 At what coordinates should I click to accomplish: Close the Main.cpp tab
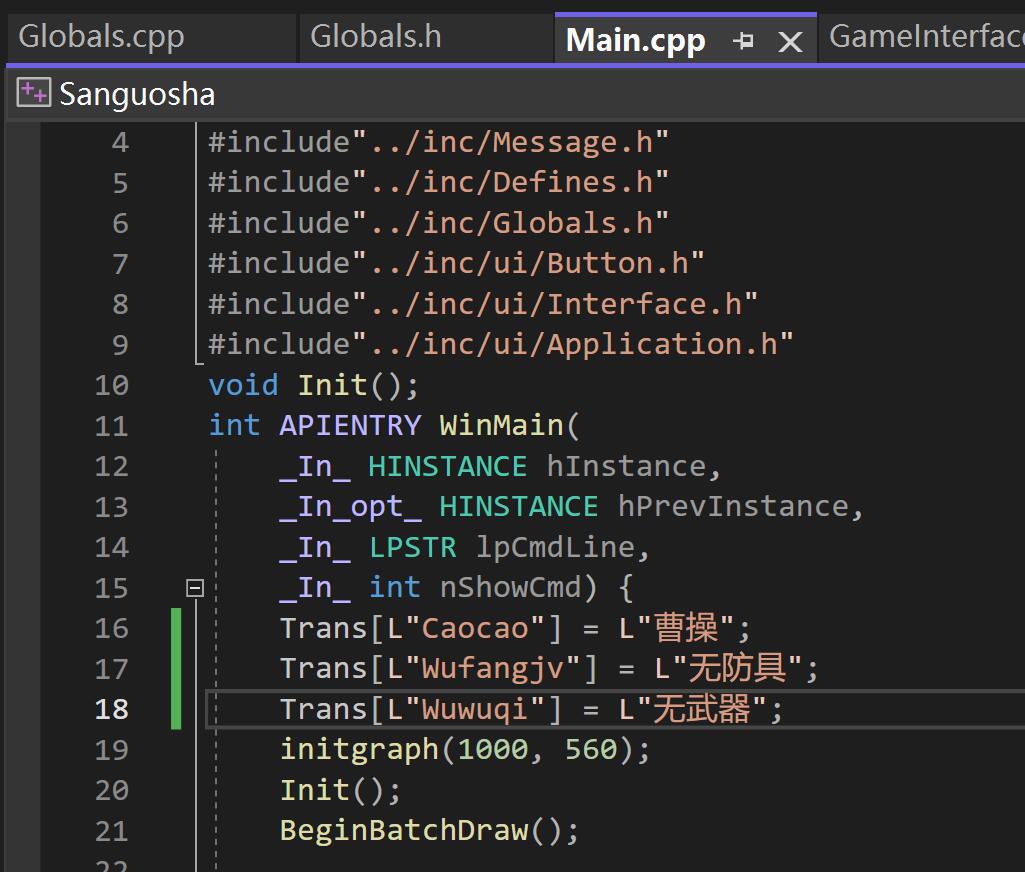pyautogui.click(x=791, y=42)
